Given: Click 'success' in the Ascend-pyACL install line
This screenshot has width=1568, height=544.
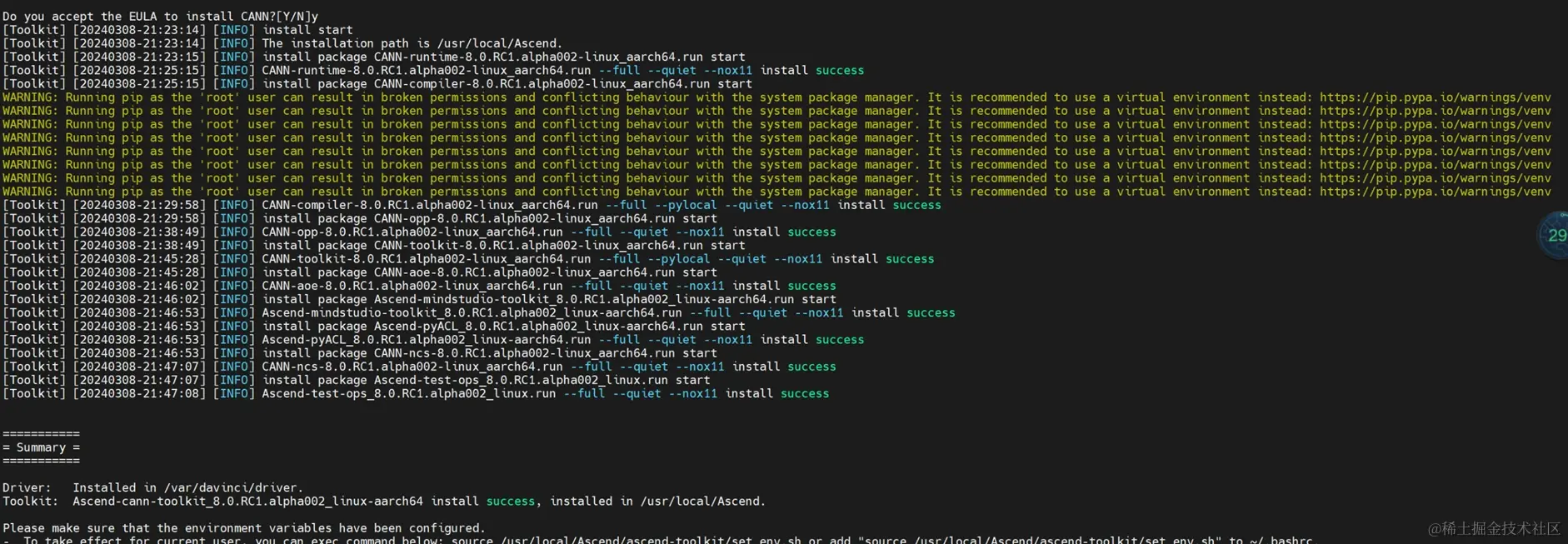Looking at the screenshot, I should coord(840,339).
